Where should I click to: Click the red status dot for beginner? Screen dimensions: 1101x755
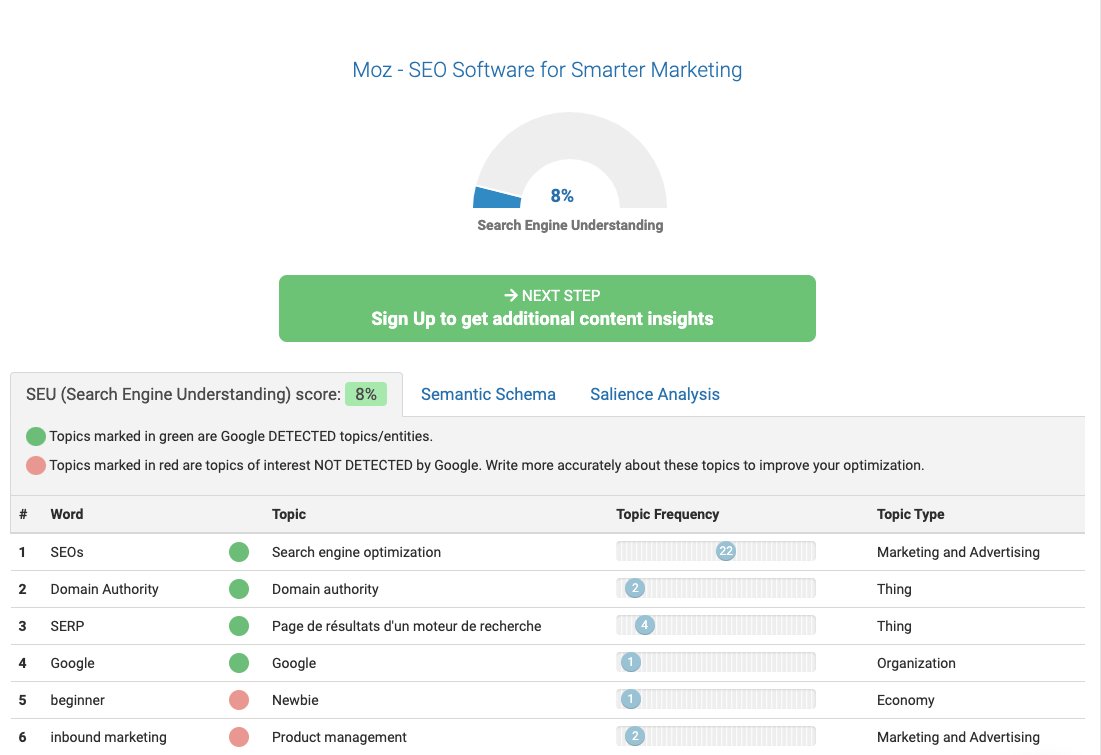coord(239,700)
